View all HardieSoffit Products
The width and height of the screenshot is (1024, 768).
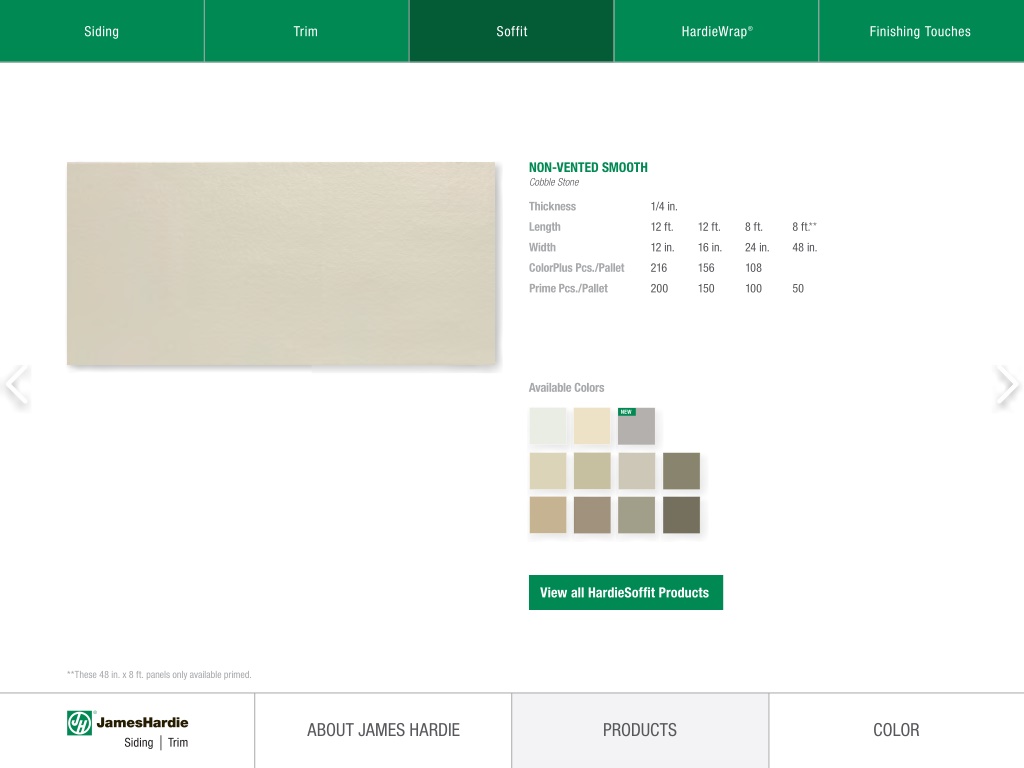point(626,592)
